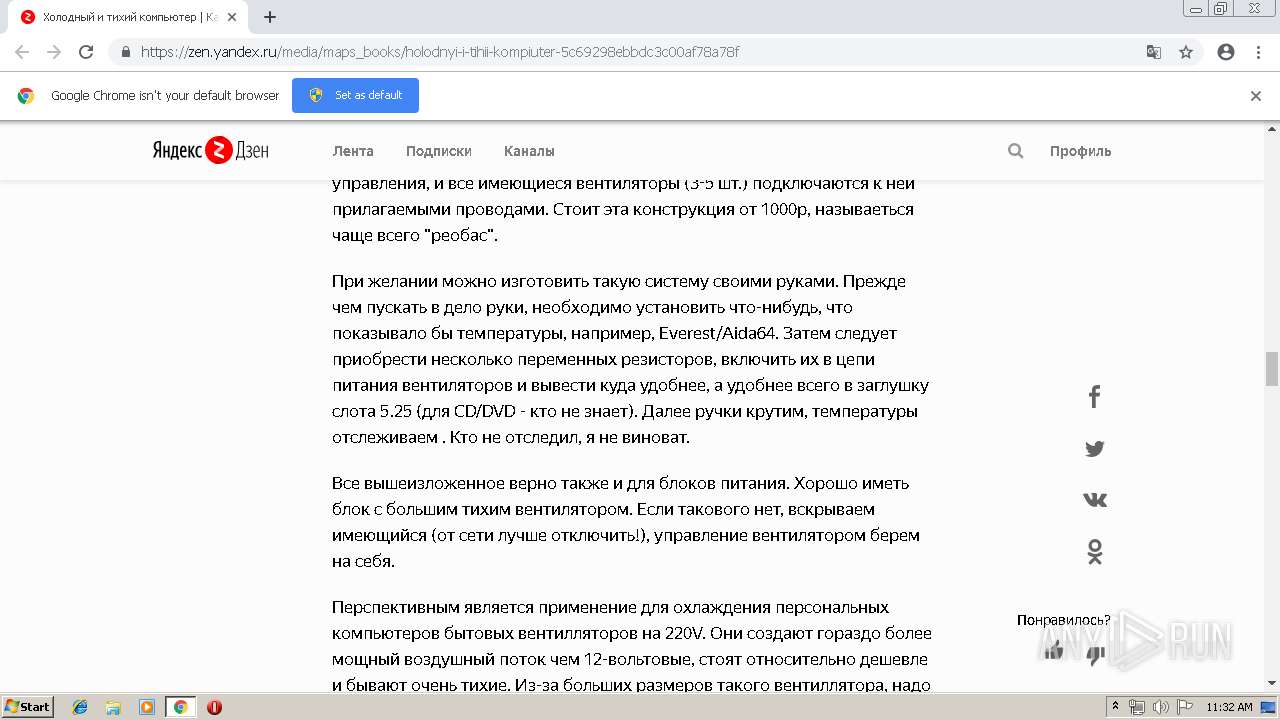Reload the current page
The image size is (1280, 720).
pos(86,52)
